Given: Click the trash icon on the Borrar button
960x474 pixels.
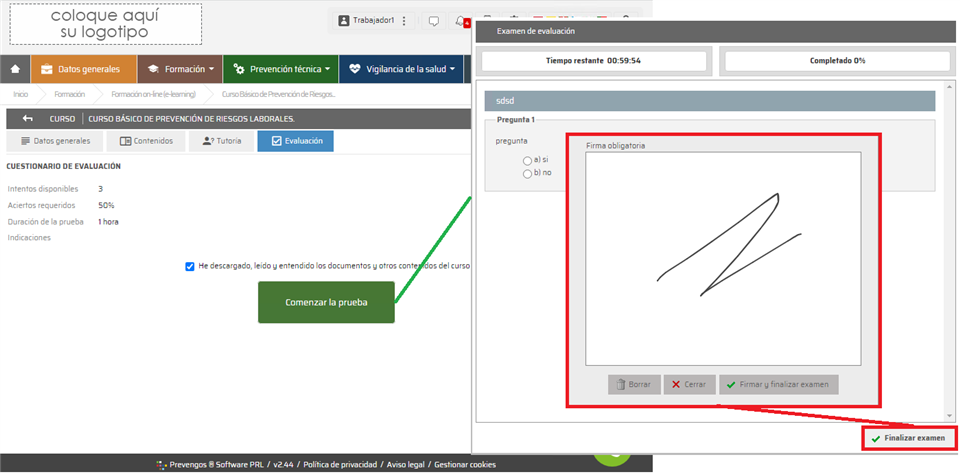Looking at the screenshot, I should coord(620,385).
